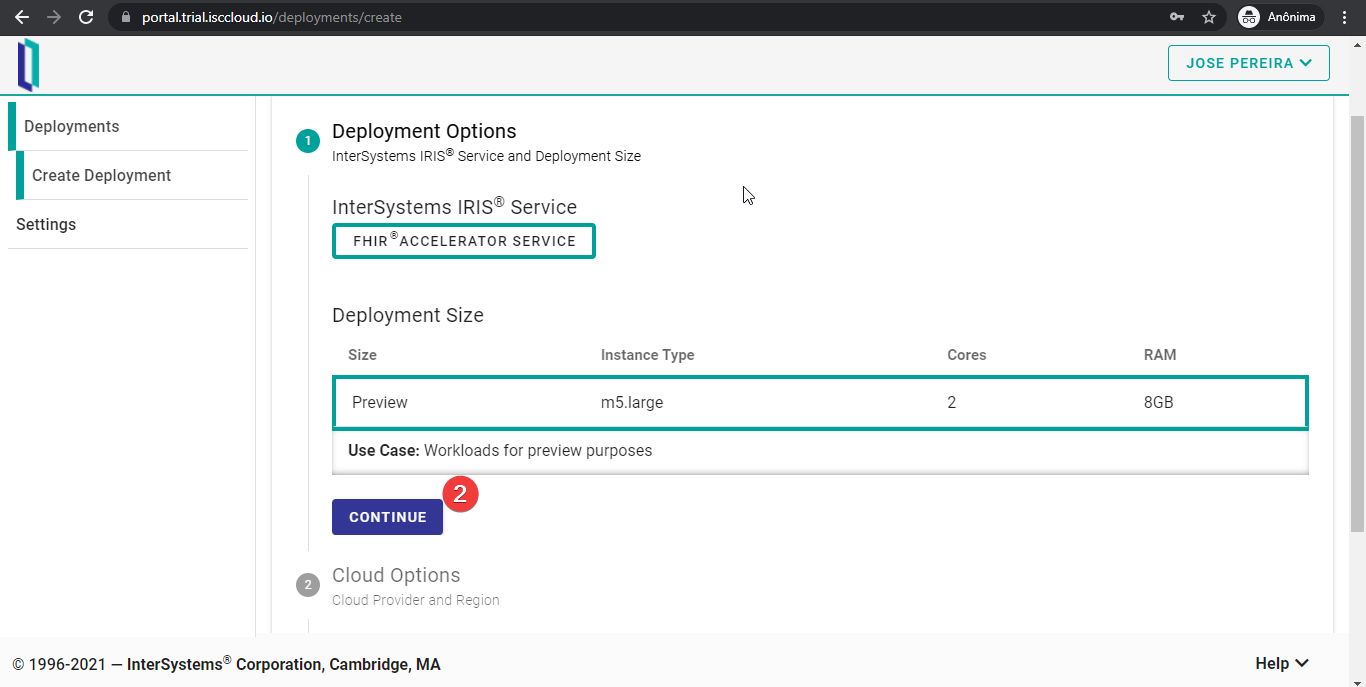1366x687 pixels.
Task: Bookmark this page with the star icon
Action: 1209,17
